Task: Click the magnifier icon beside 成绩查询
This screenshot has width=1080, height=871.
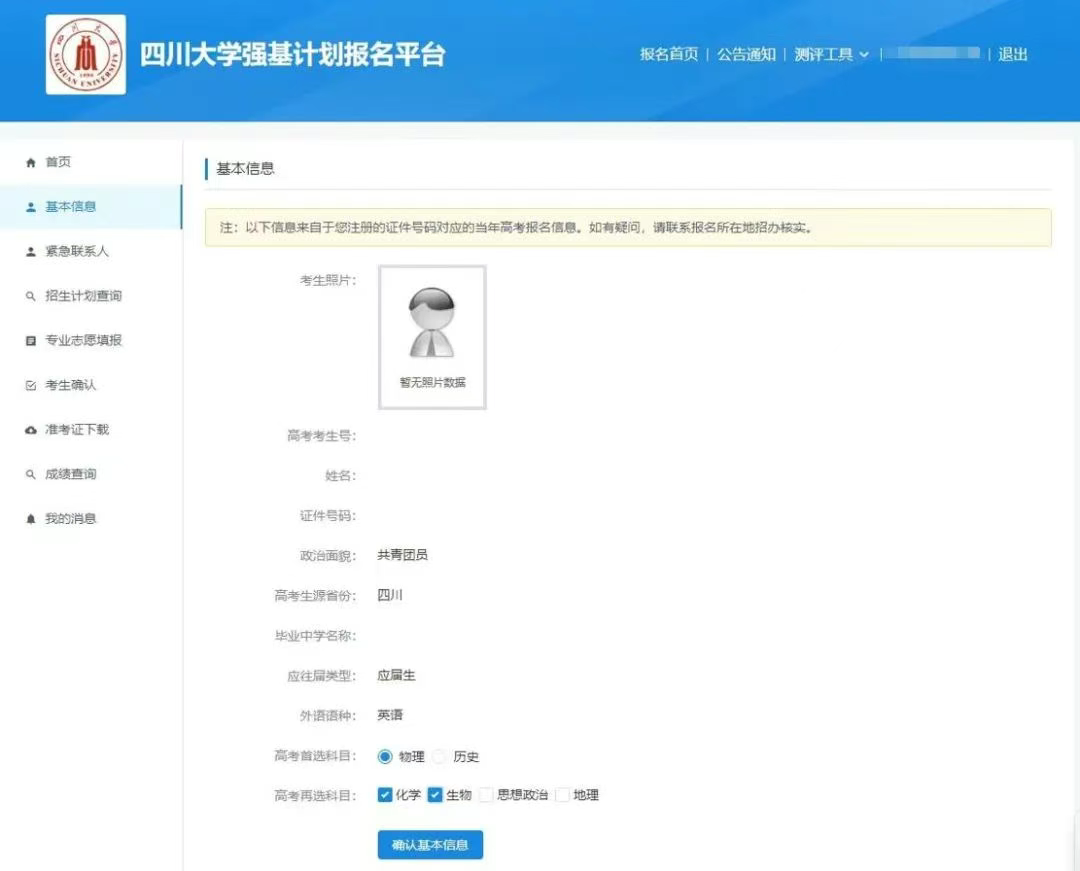Action: (30, 474)
